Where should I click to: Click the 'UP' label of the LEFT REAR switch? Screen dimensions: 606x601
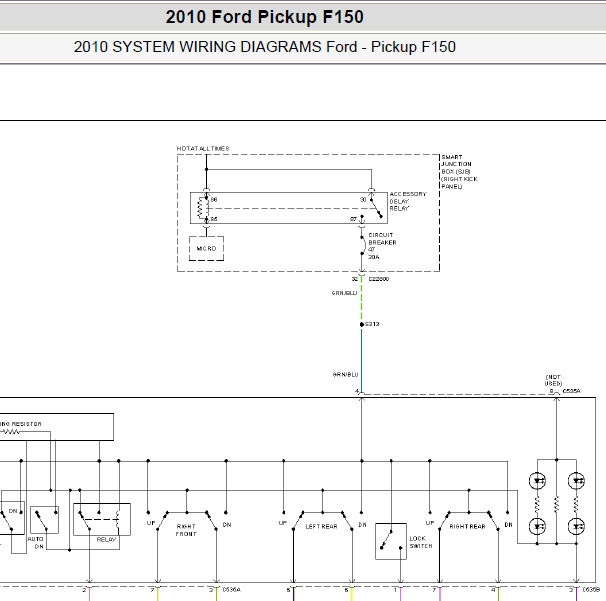tap(283, 523)
